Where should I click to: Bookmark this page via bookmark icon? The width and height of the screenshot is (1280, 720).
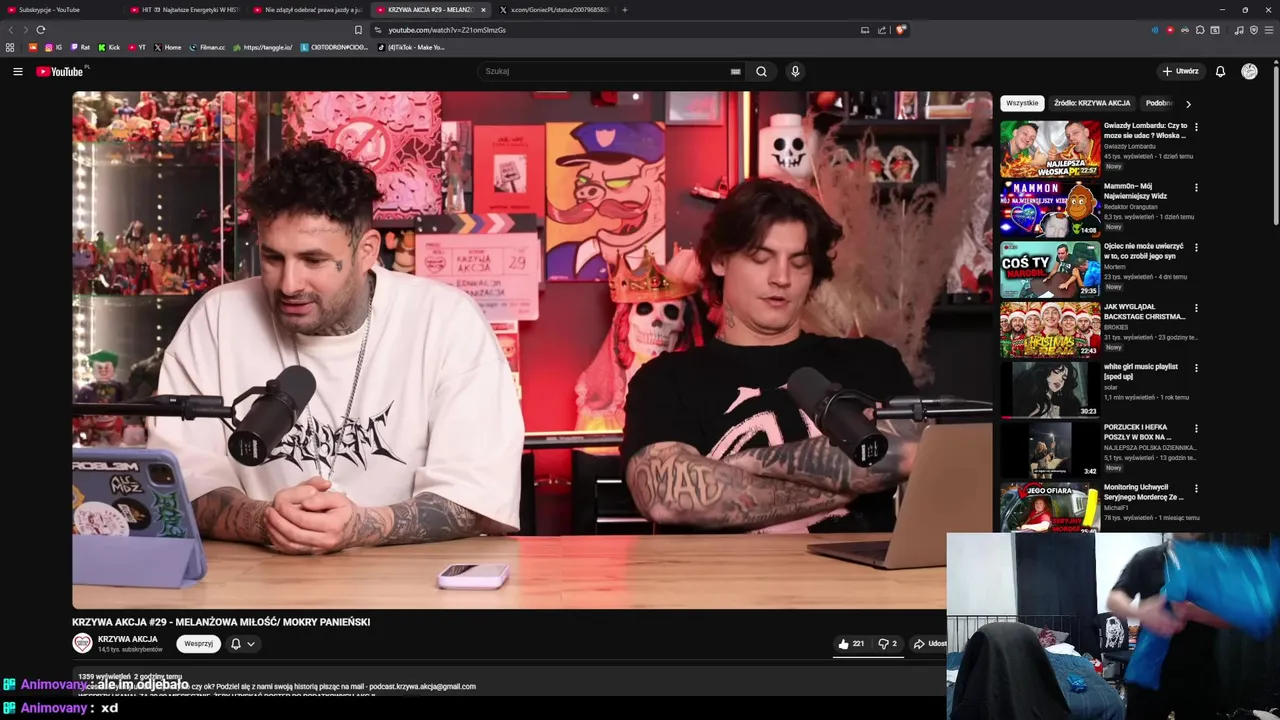(x=358, y=30)
